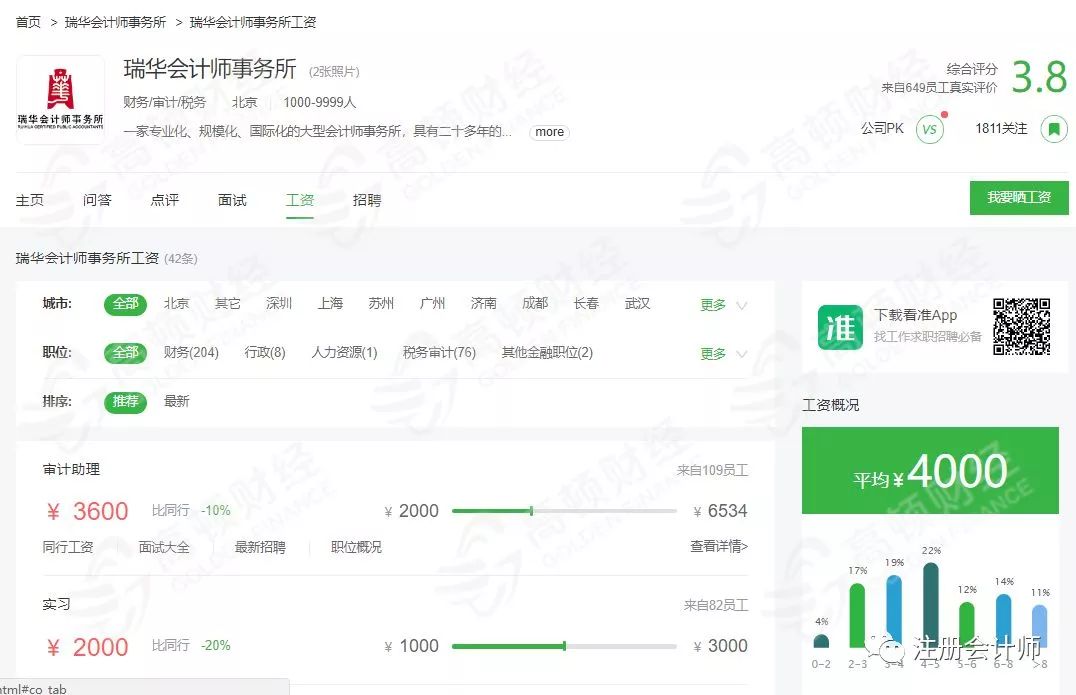Switch to the 主页 tab
The image size is (1076, 695).
pyautogui.click(x=30, y=200)
